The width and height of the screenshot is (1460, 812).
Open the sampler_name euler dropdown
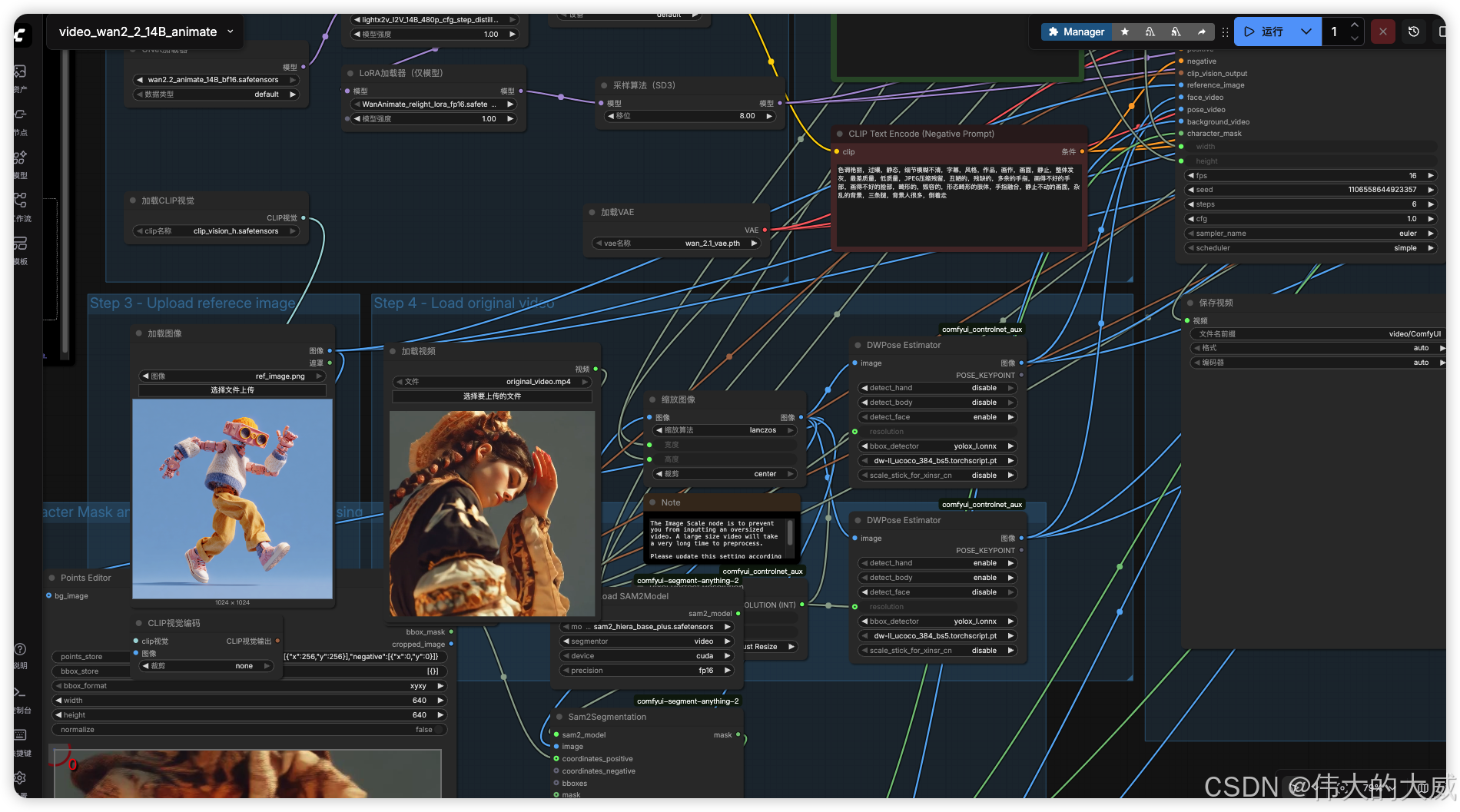[1311, 234]
